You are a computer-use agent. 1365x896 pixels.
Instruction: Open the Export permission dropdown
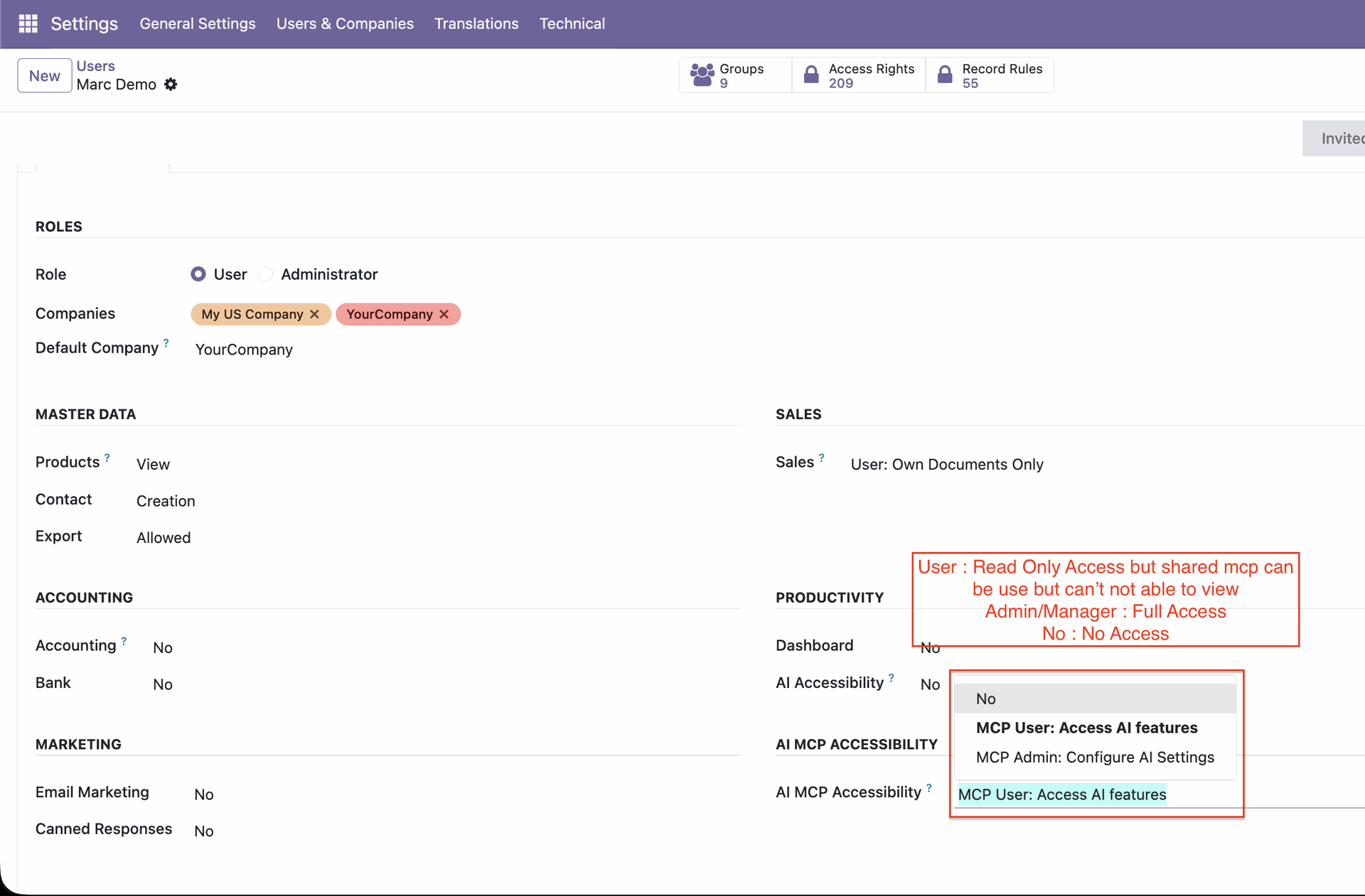[x=164, y=538]
